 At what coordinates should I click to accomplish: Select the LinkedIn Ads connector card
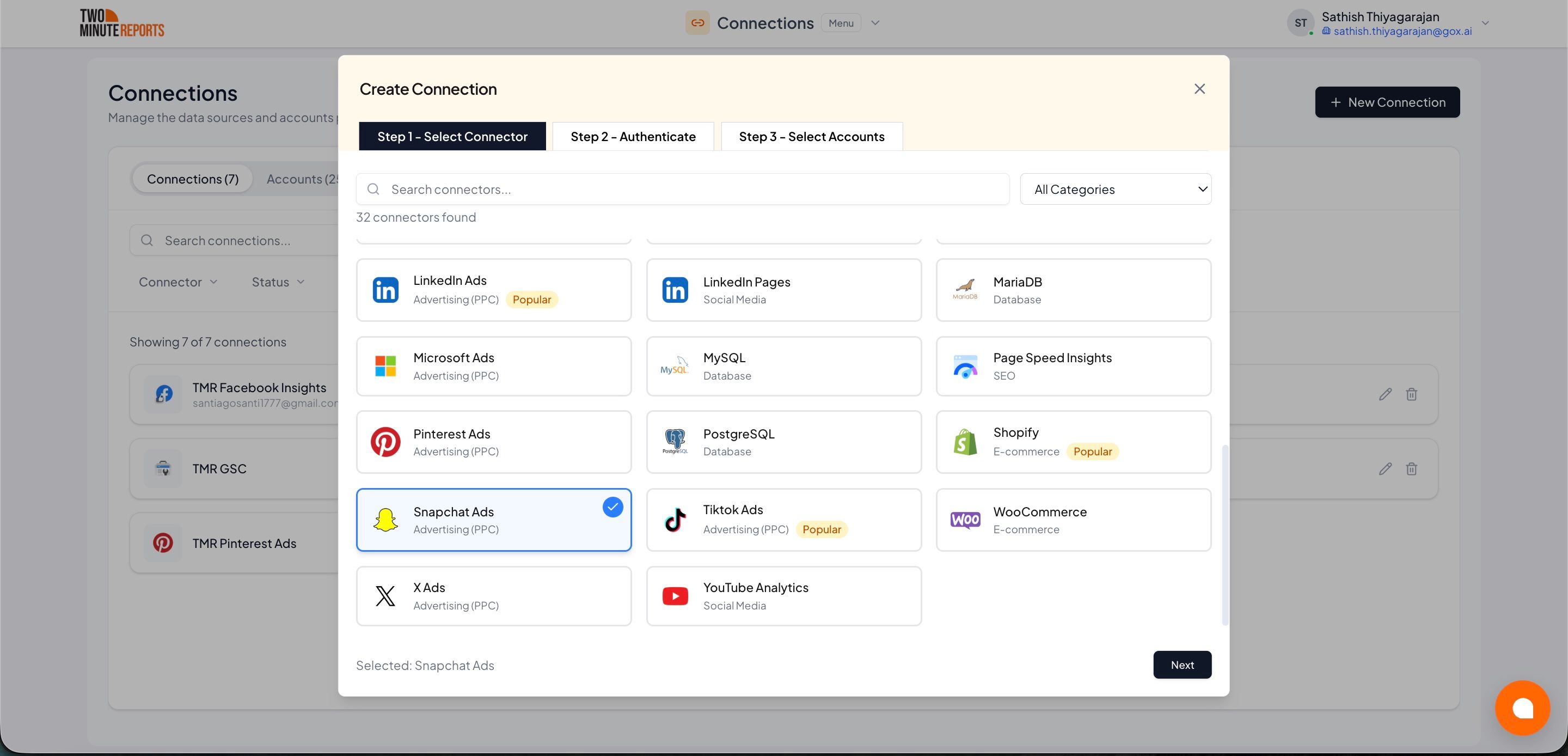(493, 290)
